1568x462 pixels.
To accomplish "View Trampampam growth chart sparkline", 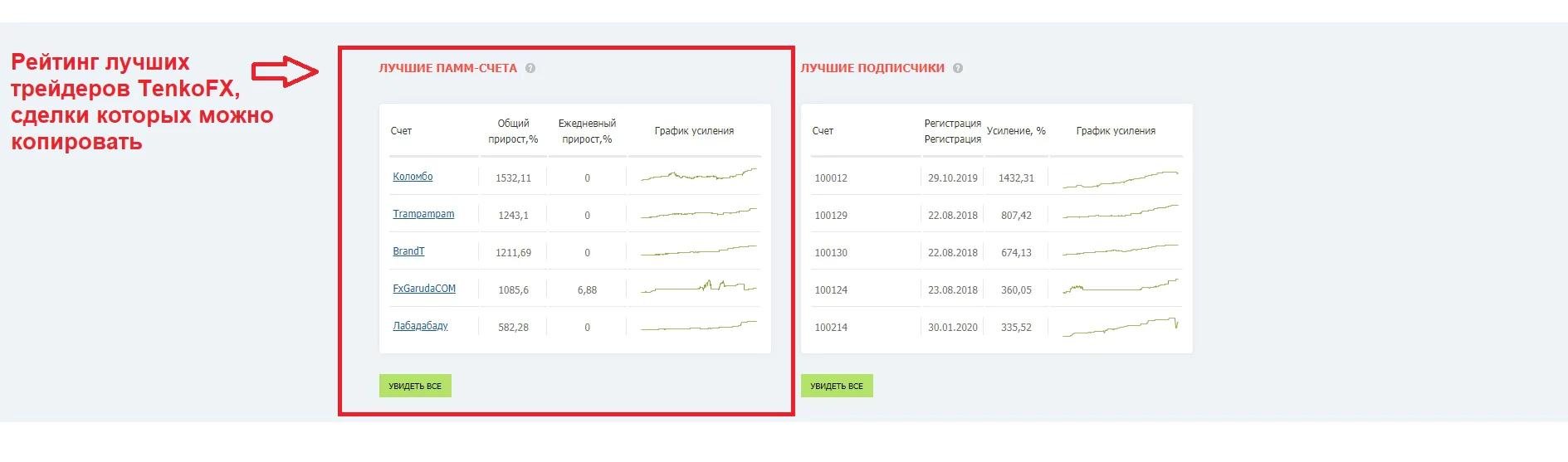I will 698,213.
